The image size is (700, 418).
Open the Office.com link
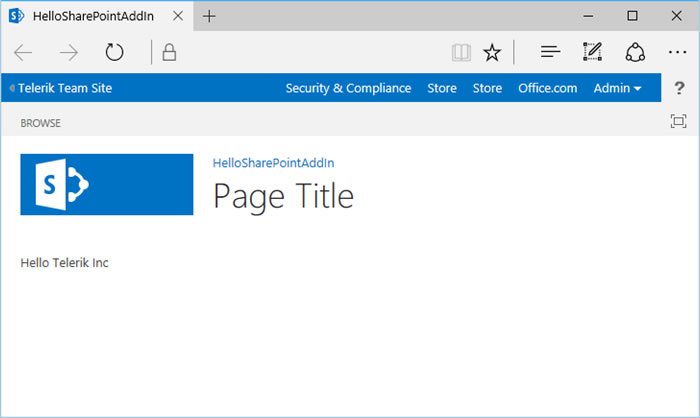(547, 88)
